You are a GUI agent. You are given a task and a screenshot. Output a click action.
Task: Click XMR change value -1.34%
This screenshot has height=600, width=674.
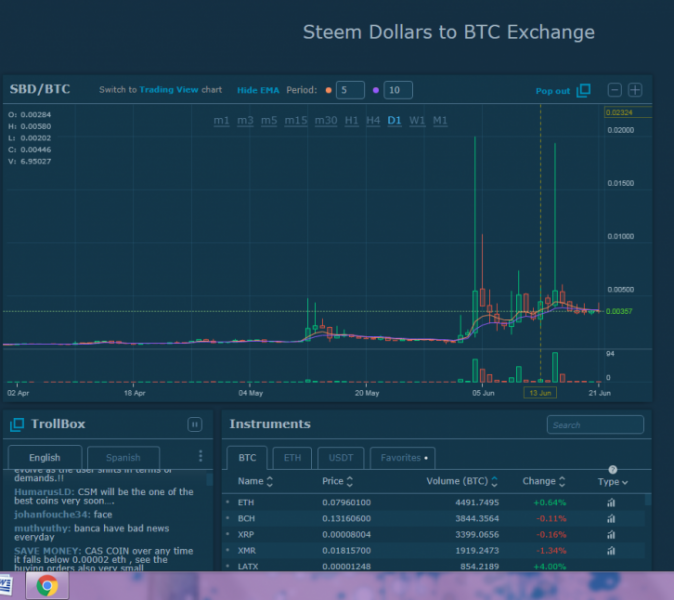[x=551, y=551]
